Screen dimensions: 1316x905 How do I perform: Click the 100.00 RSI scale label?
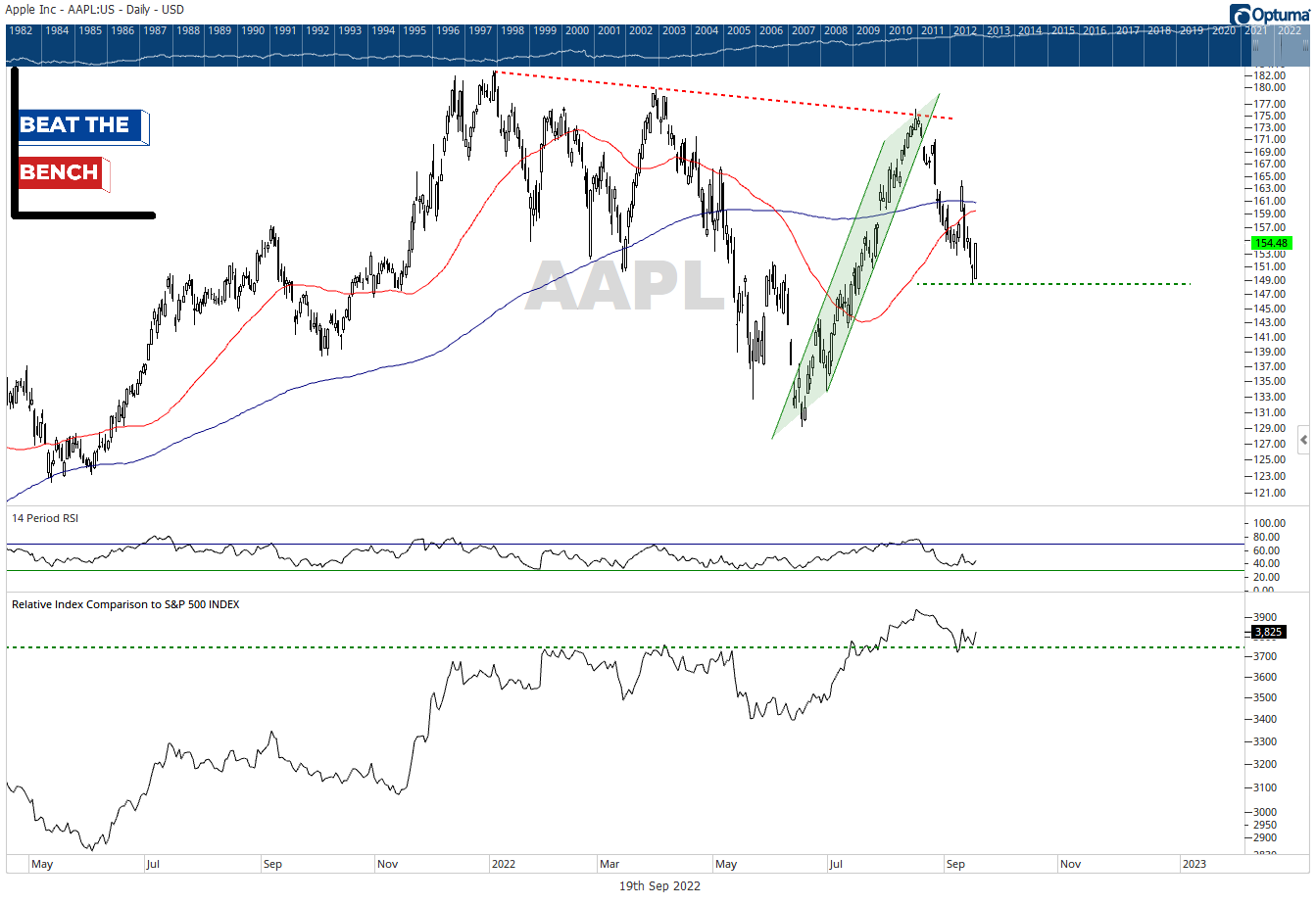pos(1269,523)
